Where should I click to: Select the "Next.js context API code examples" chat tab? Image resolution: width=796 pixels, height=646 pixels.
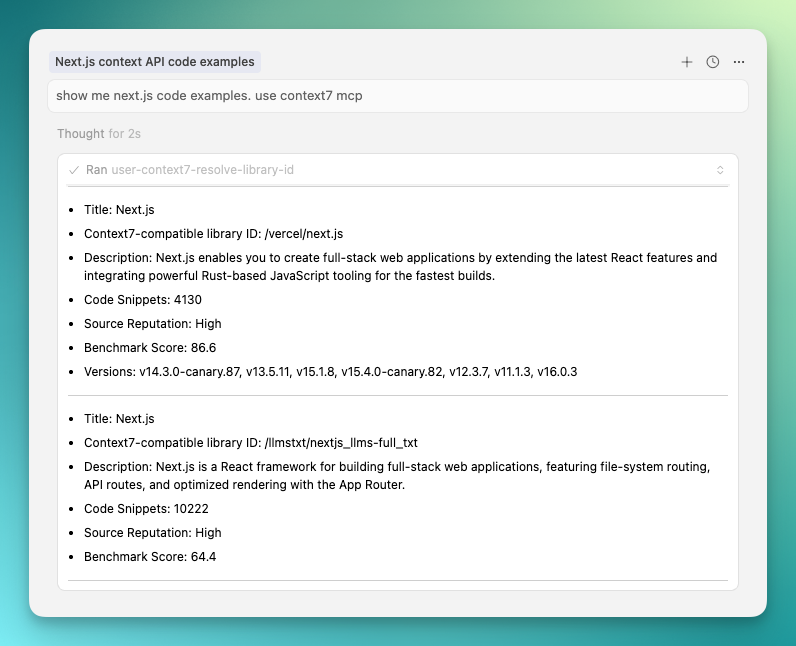[155, 62]
